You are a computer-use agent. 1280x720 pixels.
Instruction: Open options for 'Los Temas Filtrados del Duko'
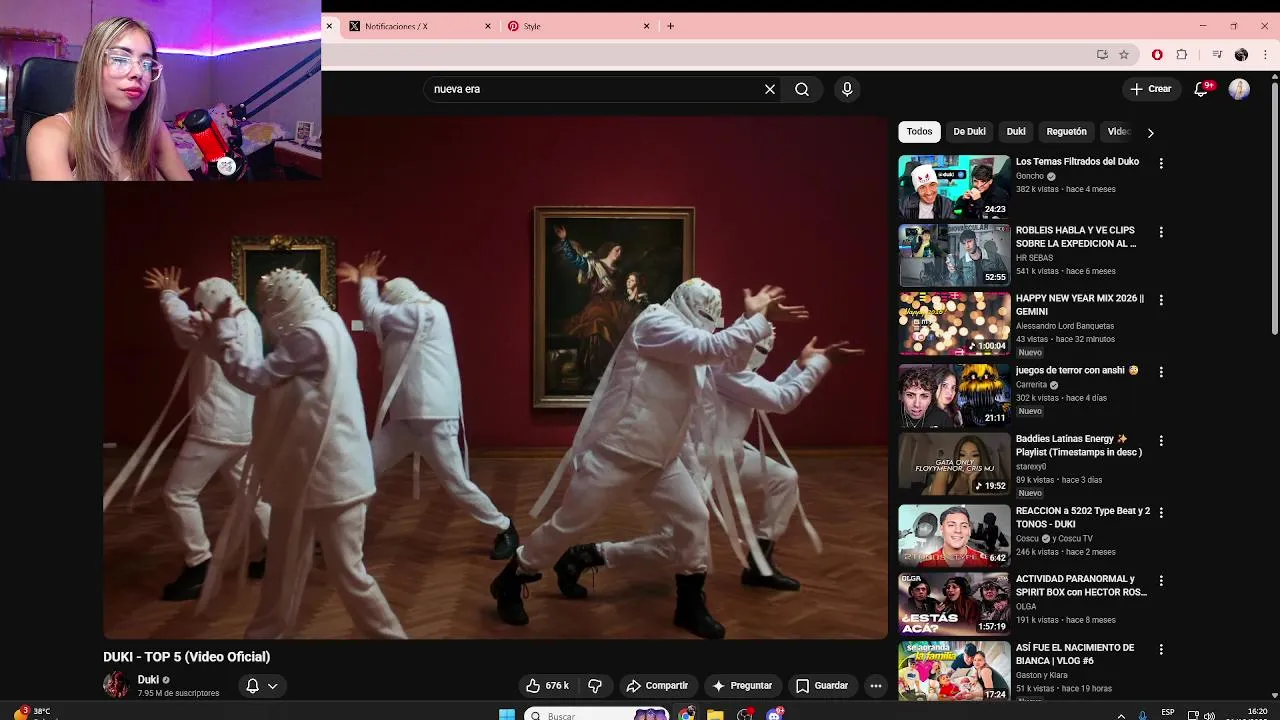[1161, 163]
